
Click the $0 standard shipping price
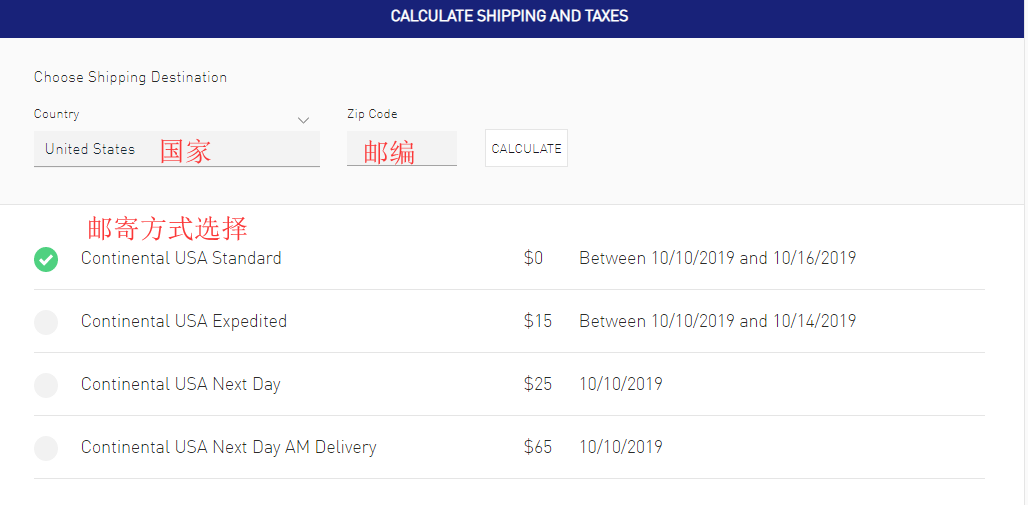[x=533, y=258]
